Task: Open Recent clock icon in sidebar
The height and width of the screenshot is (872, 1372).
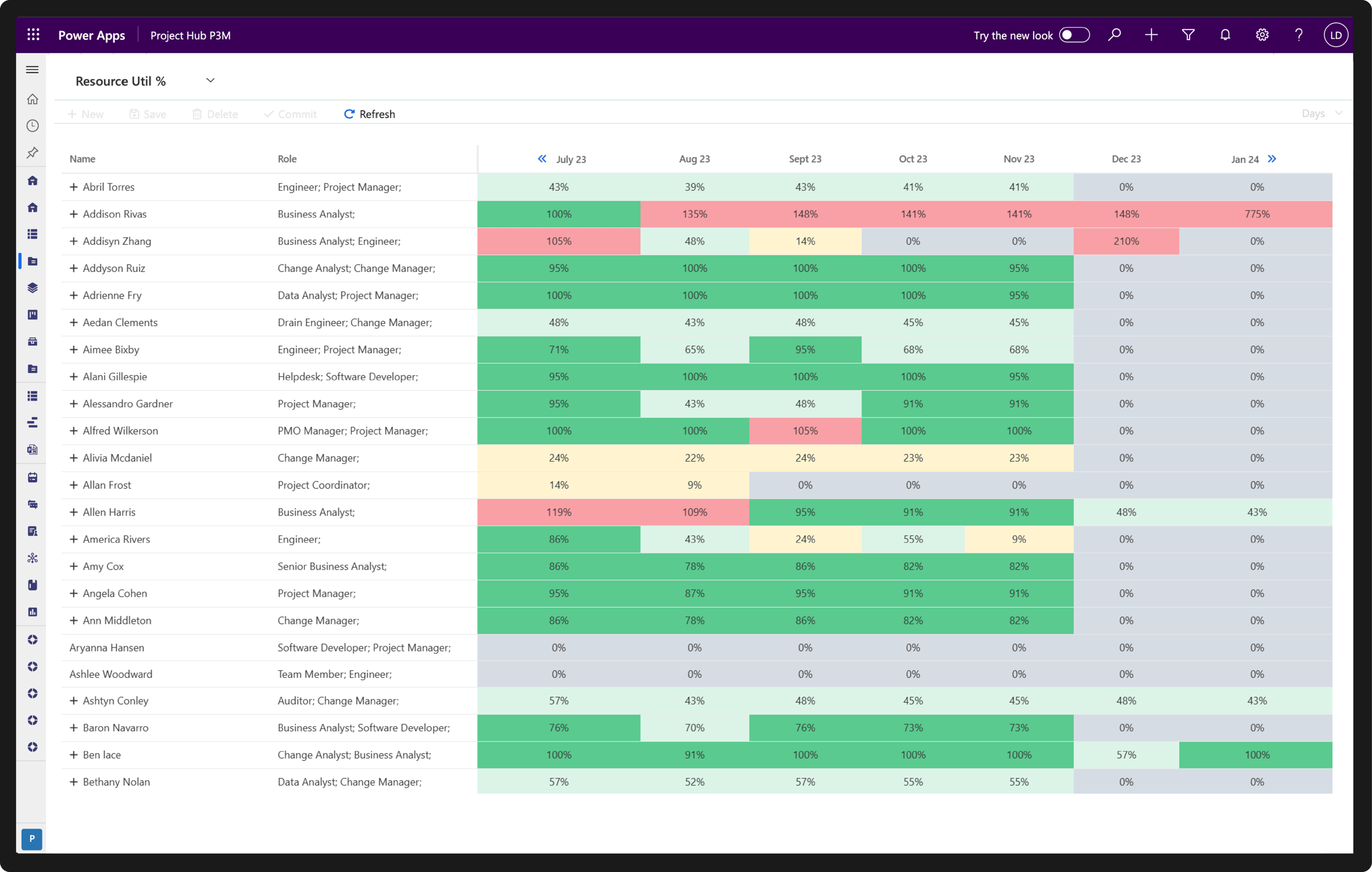Action: [33, 126]
